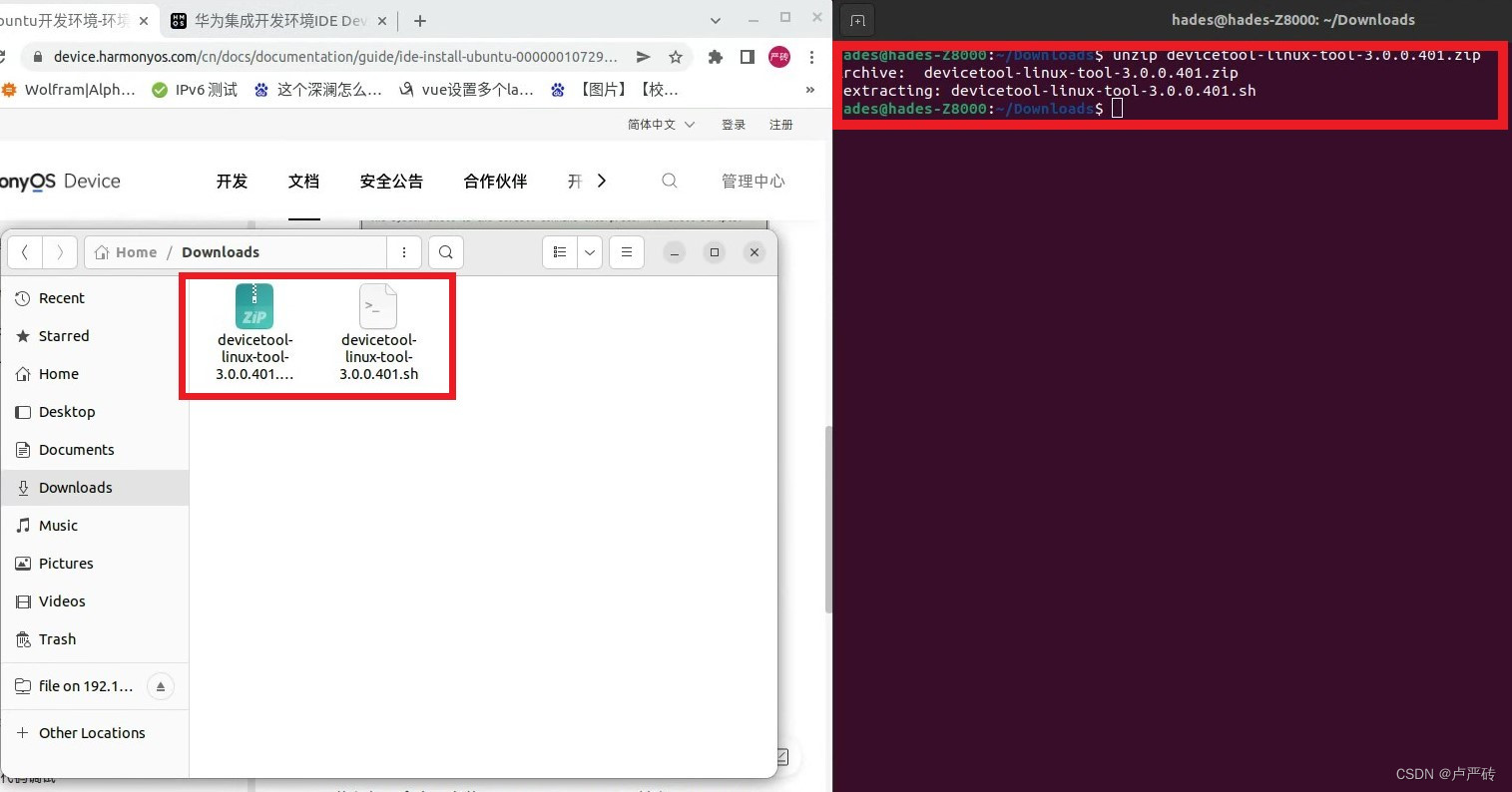
Task: Select Documents in sidebar
Action: (x=95, y=450)
